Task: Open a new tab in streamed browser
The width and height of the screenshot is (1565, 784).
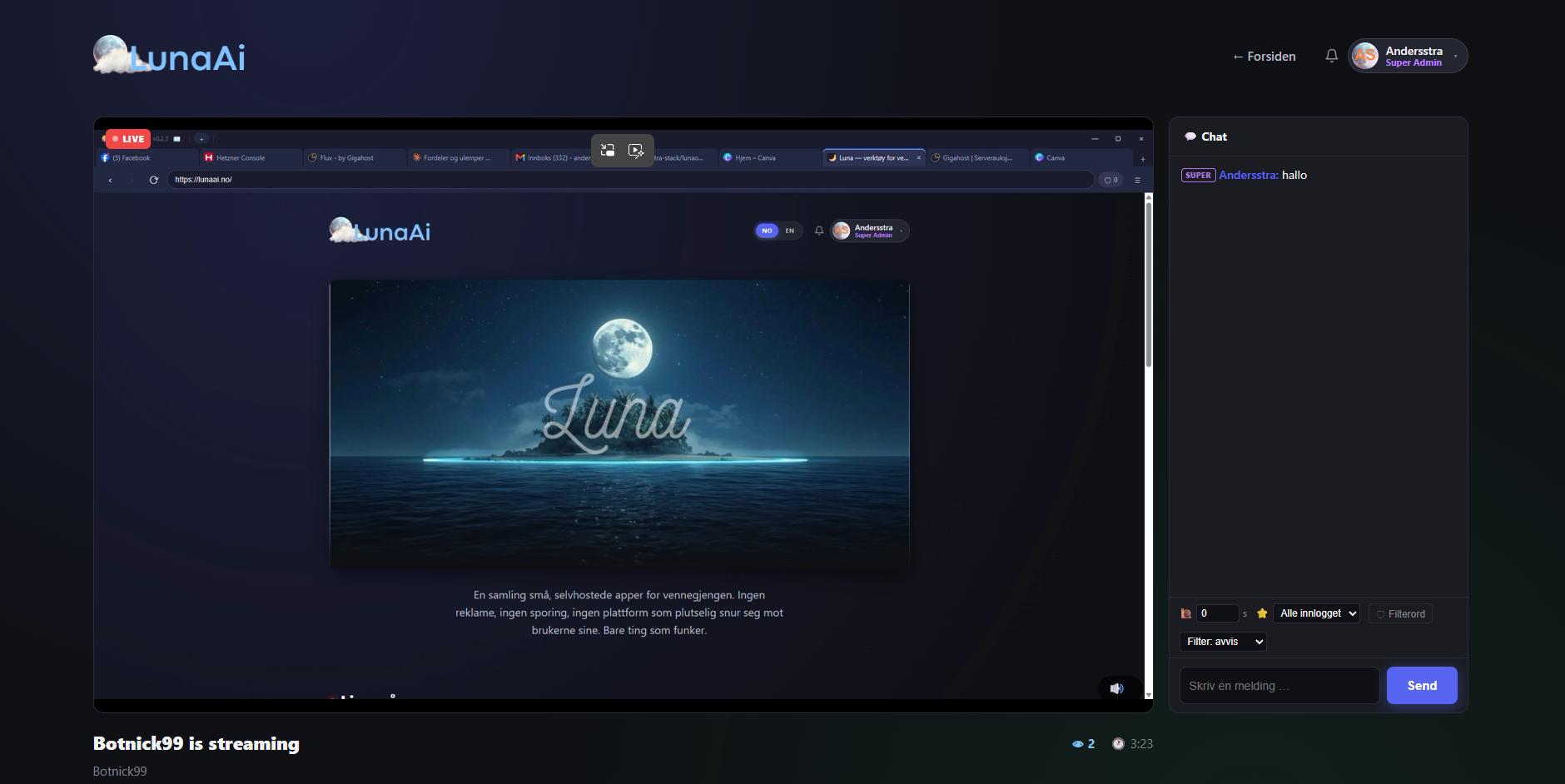Action: point(1143,159)
